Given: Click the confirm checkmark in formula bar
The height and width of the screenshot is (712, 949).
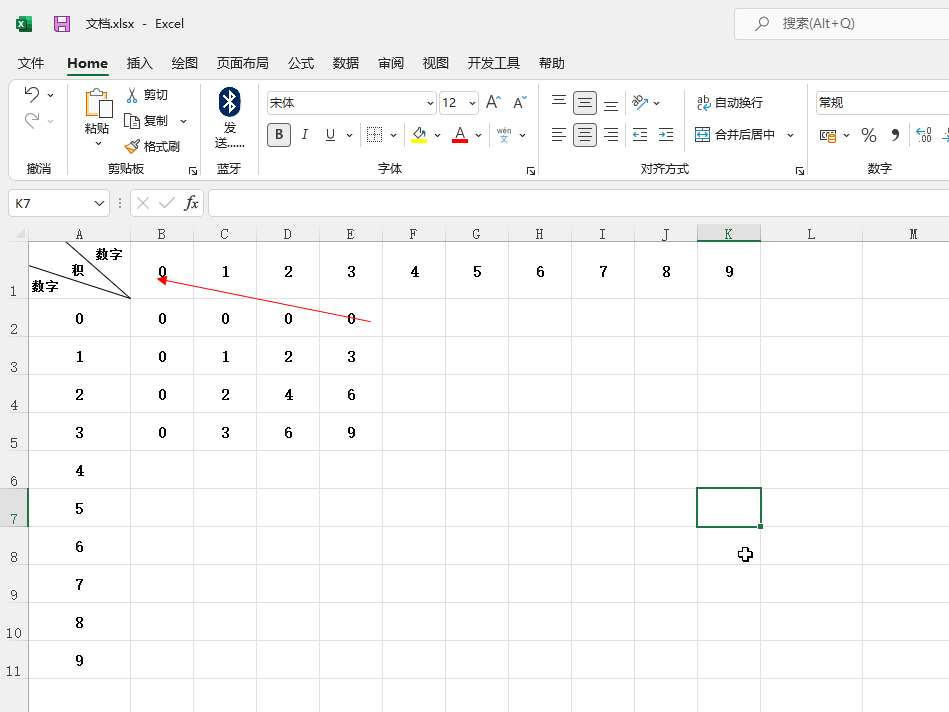Looking at the screenshot, I should click(166, 203).
